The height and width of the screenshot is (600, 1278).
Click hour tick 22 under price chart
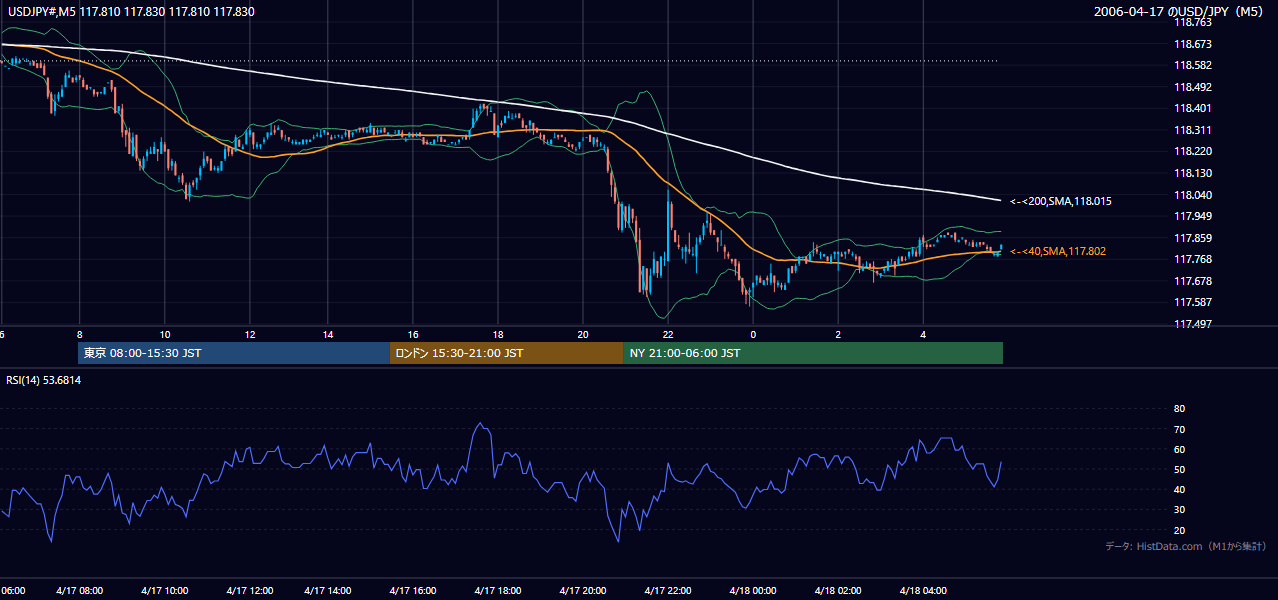coord(668,334)
